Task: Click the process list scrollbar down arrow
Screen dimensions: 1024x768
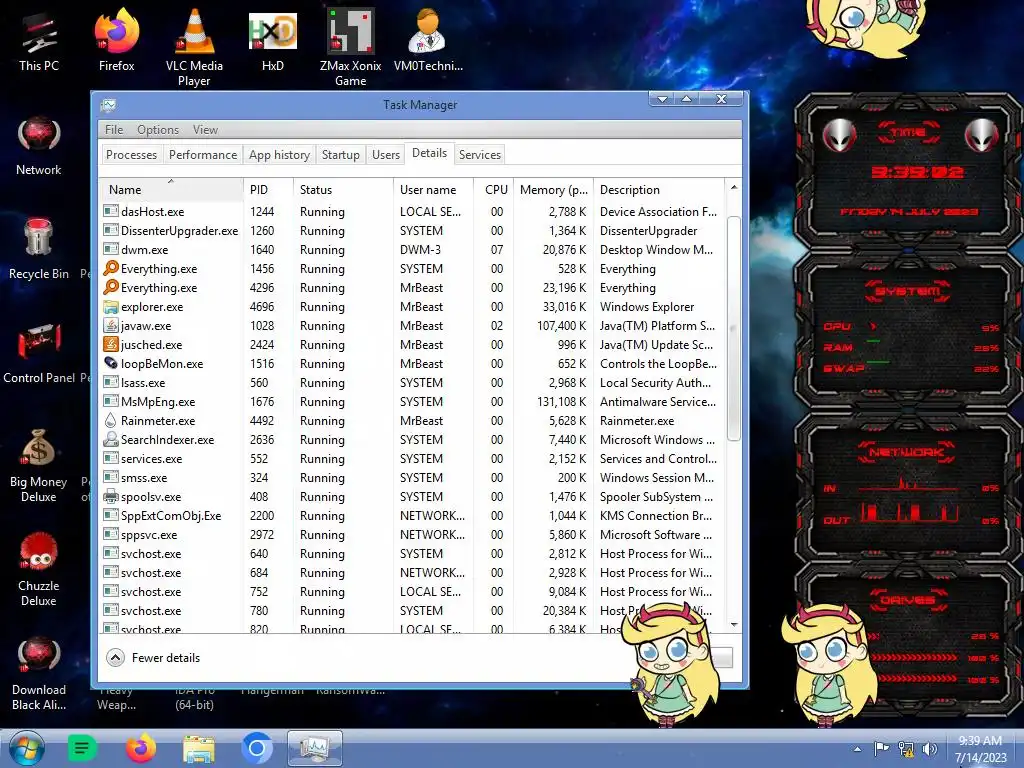Action: (733, 624)
